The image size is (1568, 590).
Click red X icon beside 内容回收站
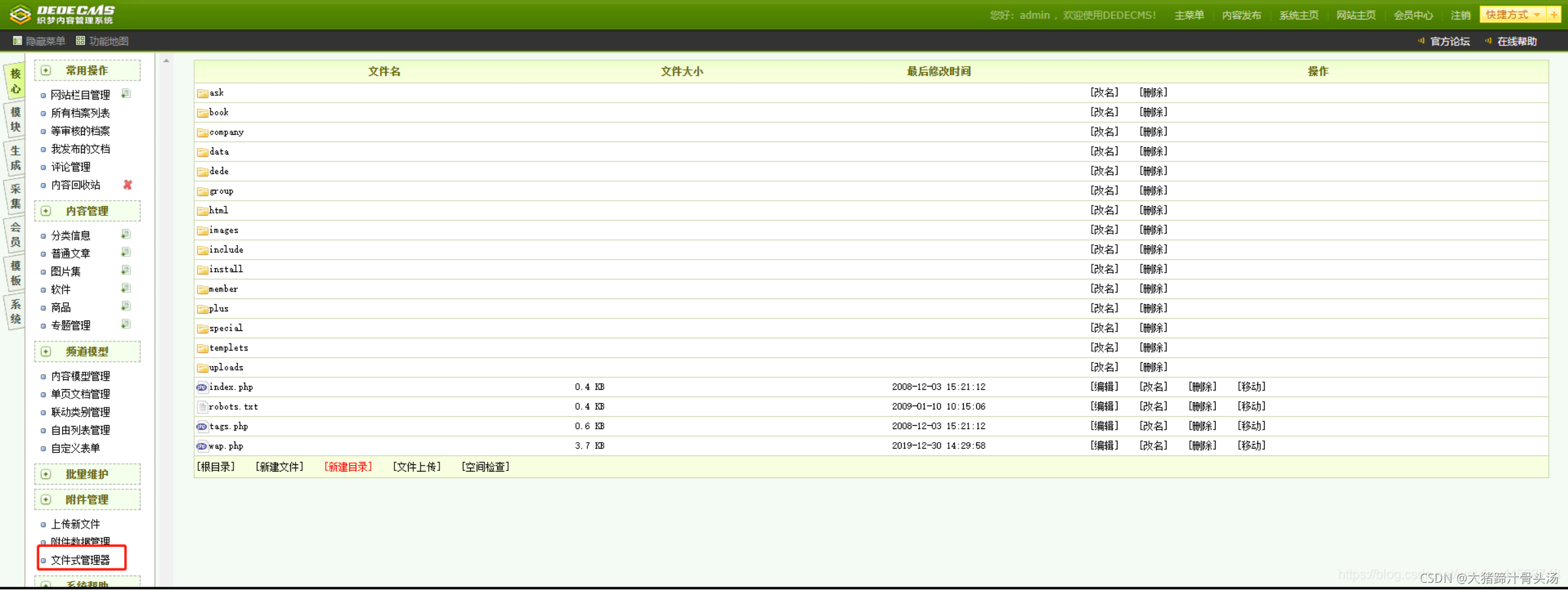(128, 185)
